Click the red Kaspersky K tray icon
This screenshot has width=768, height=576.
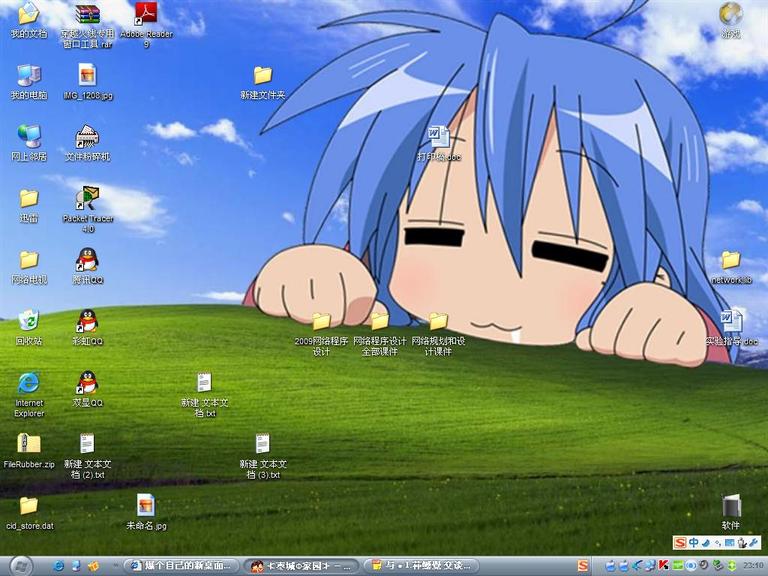point(664,566)
